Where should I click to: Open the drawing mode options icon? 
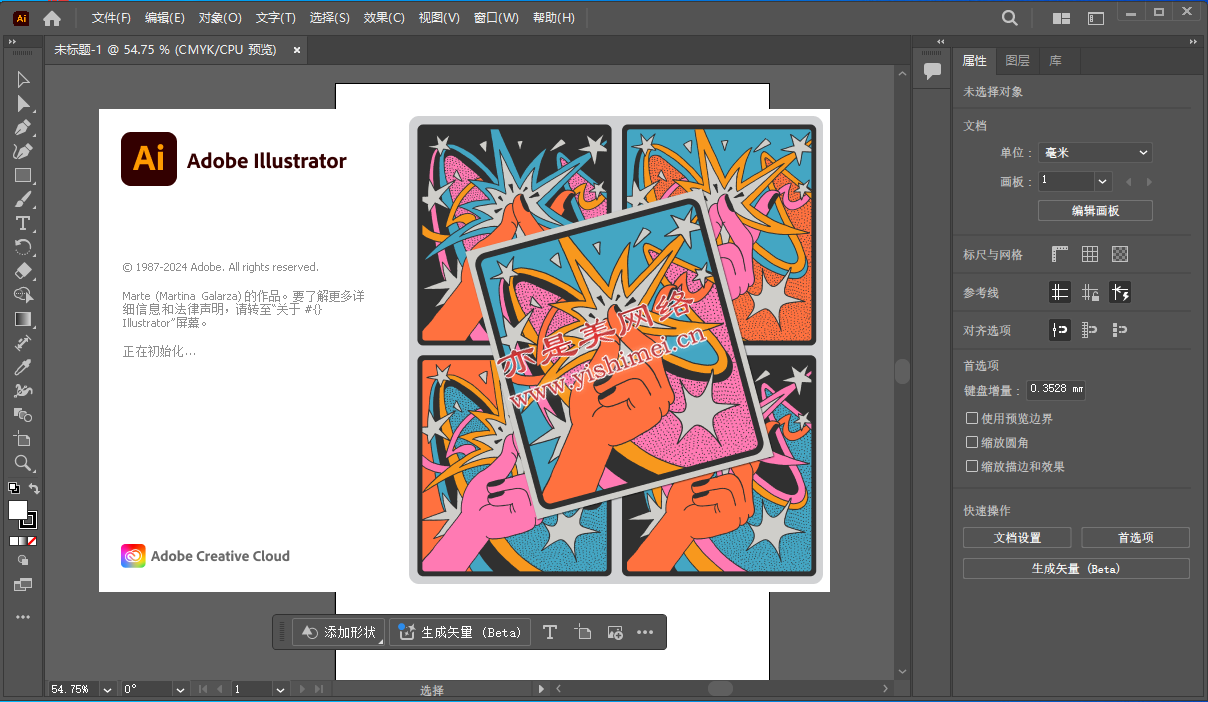coord(23,561)
